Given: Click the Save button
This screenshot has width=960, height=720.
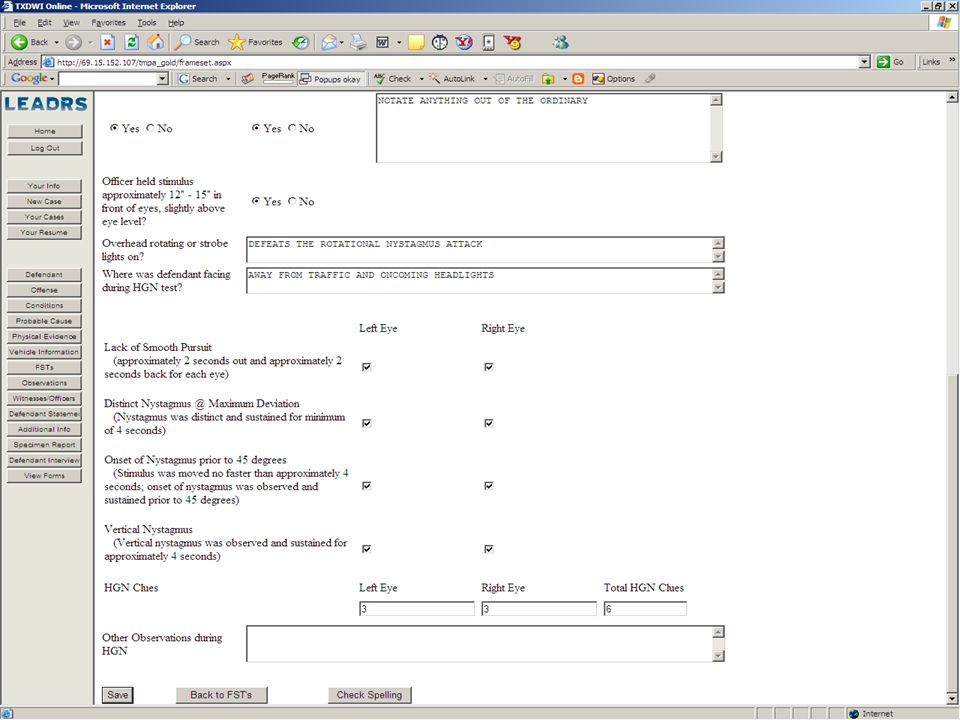Looking at the screenshot, I should pos(118,695).
